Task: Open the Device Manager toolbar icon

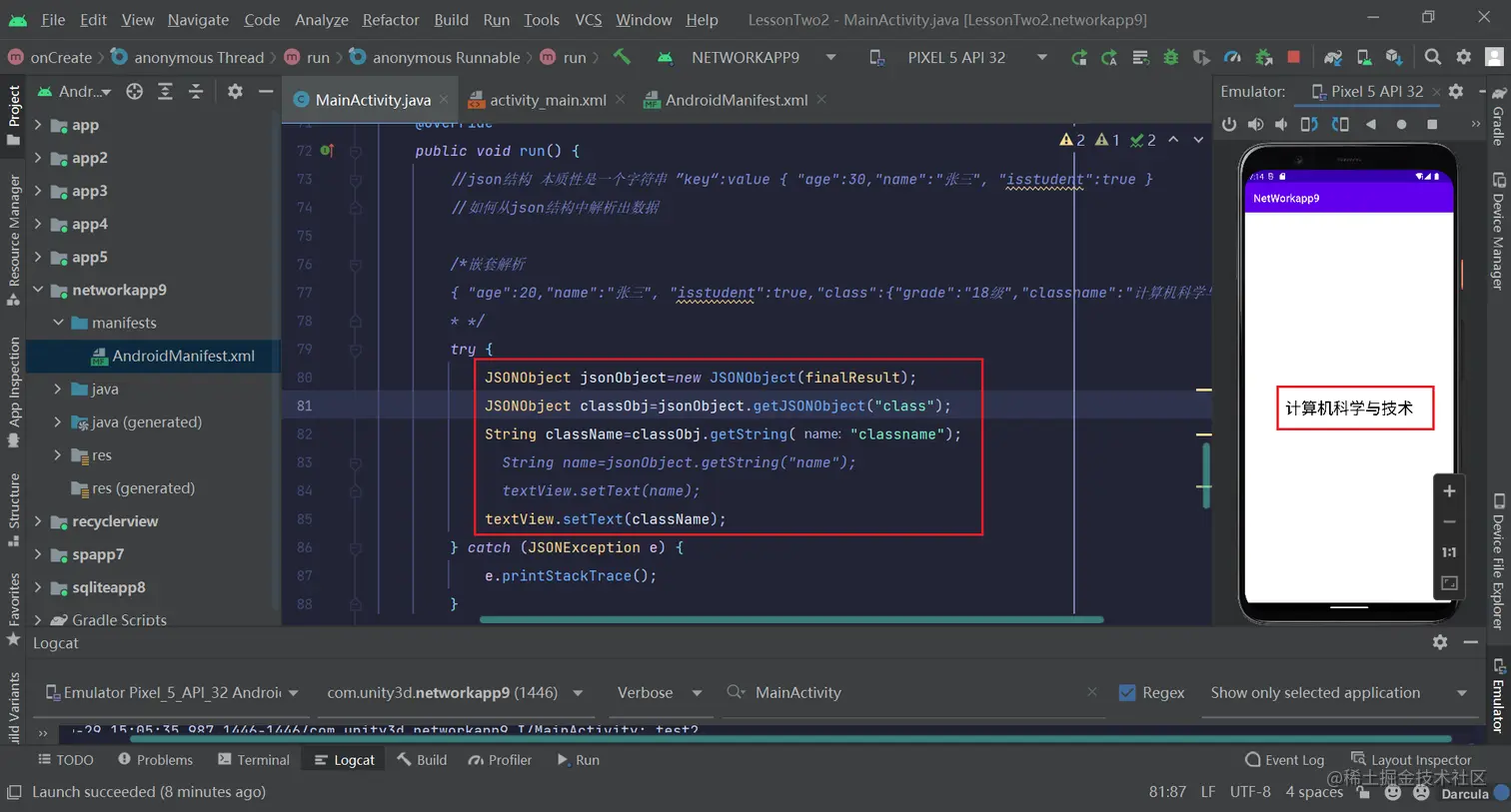Action: coord(1364,57)
